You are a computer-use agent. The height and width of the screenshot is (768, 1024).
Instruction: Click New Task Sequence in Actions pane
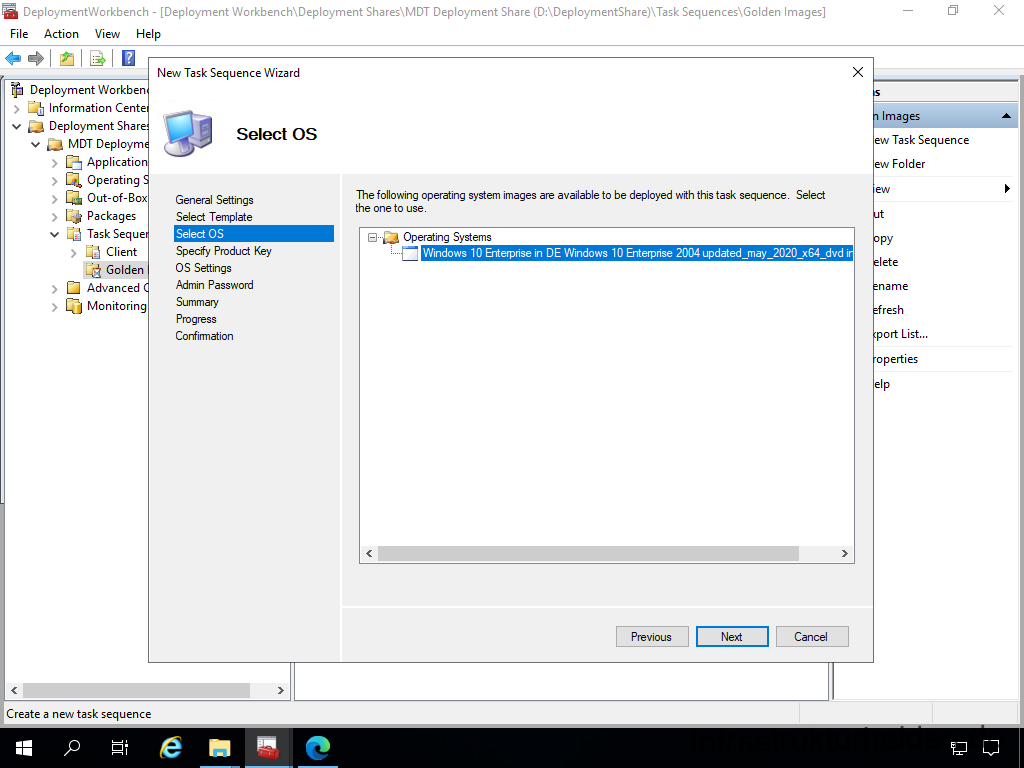(921, 140)
